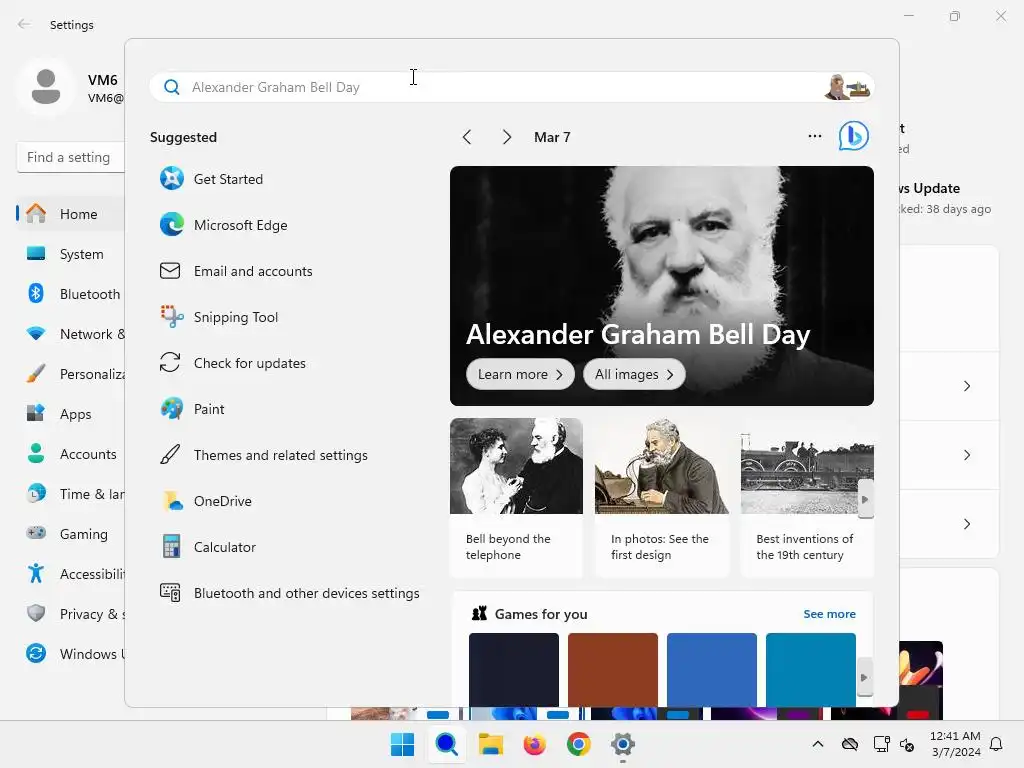The width and height of the screenshot is (1024, 768).
Task: Select Personalization in Settings sidebar
Action: point(71,374)
